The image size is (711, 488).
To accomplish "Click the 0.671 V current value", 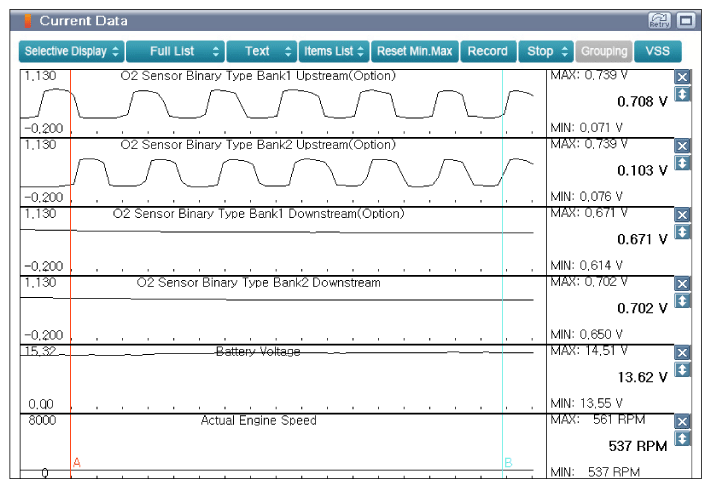I will (x=642, y=239).
